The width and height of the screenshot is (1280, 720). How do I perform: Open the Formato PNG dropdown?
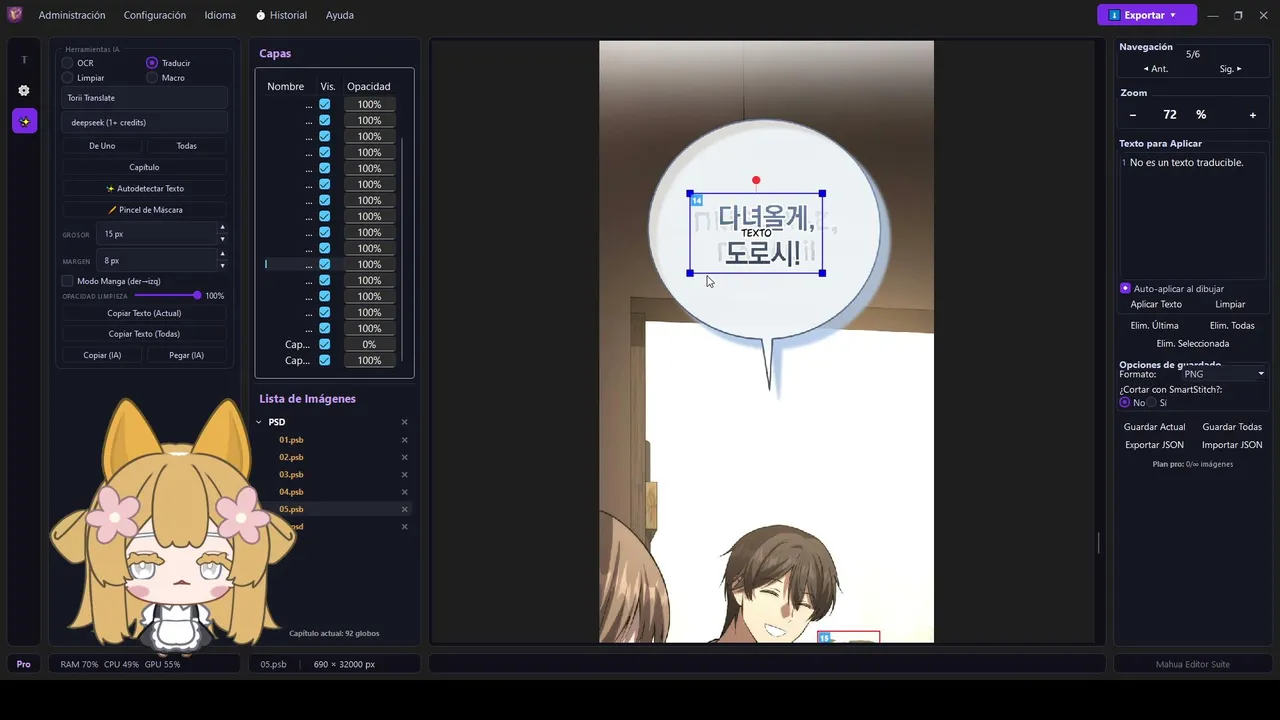(1224, 374)
